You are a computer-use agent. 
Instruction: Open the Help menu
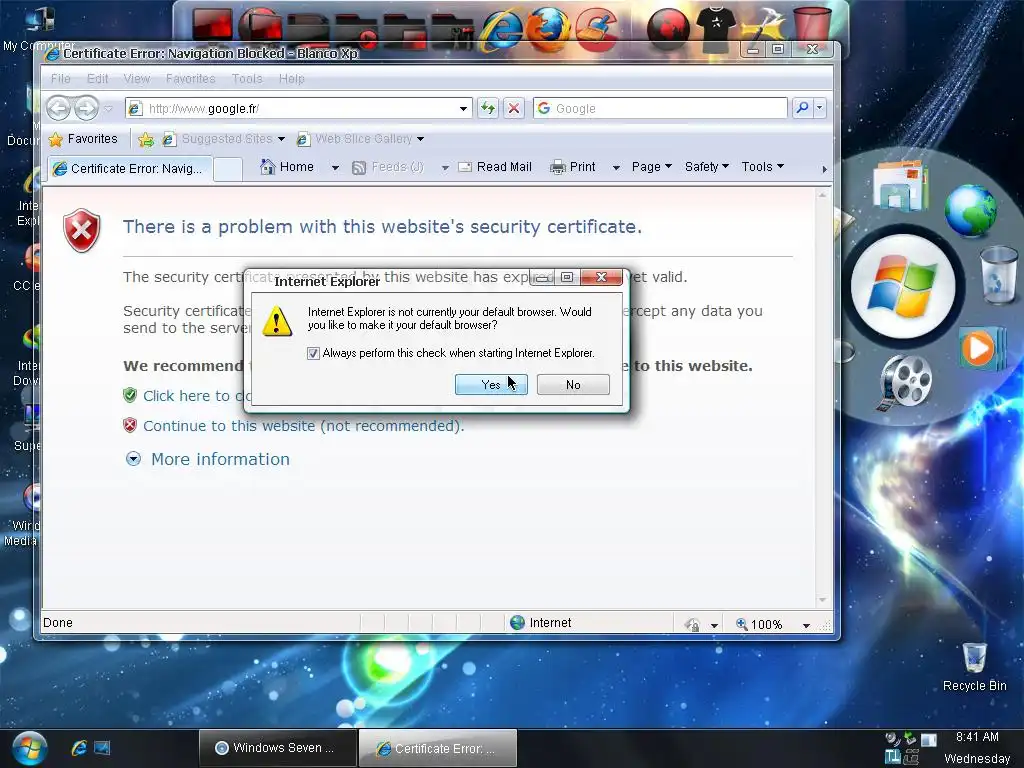coord(291,78)
